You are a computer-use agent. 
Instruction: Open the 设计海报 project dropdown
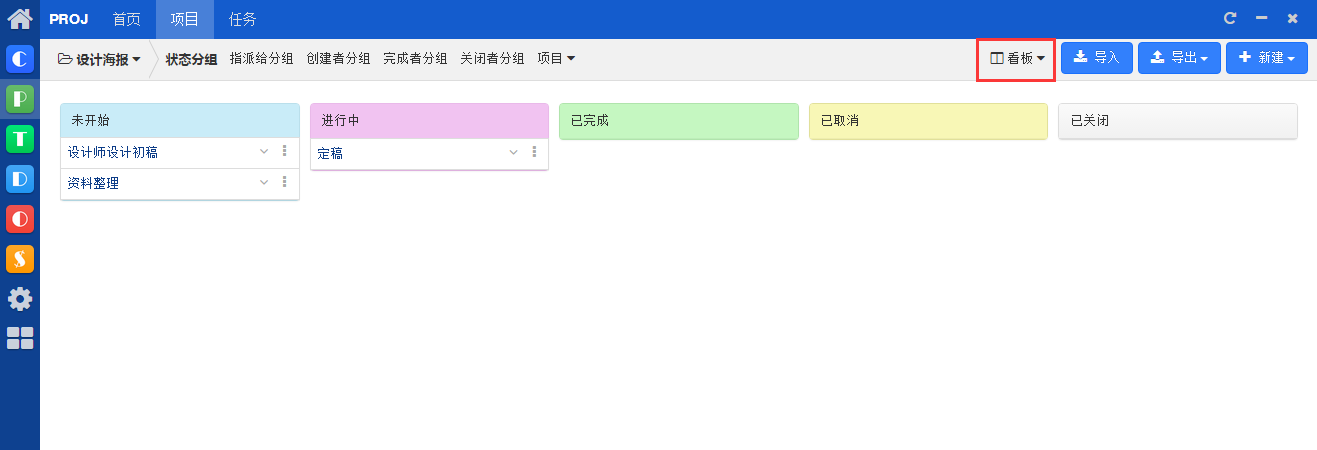99,59
